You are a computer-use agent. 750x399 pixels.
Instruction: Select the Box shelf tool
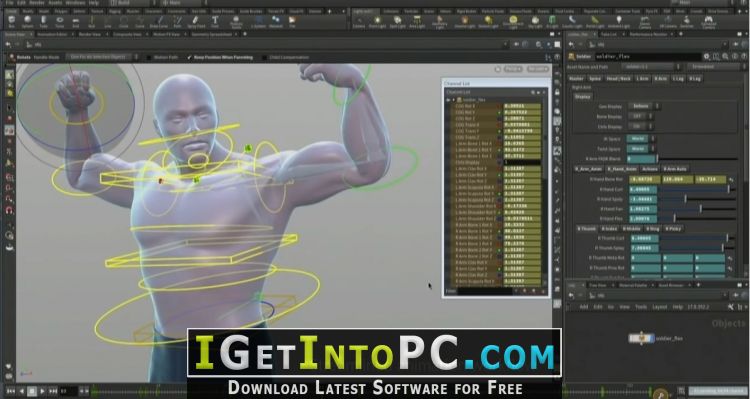tap(11, 22)
